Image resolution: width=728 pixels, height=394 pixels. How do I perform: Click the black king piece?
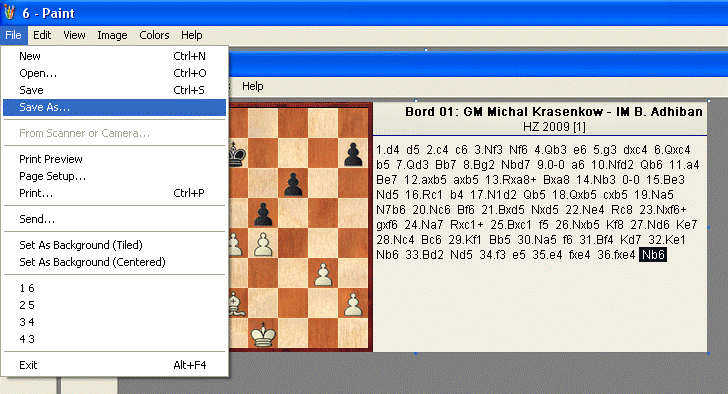coord(237,154)
